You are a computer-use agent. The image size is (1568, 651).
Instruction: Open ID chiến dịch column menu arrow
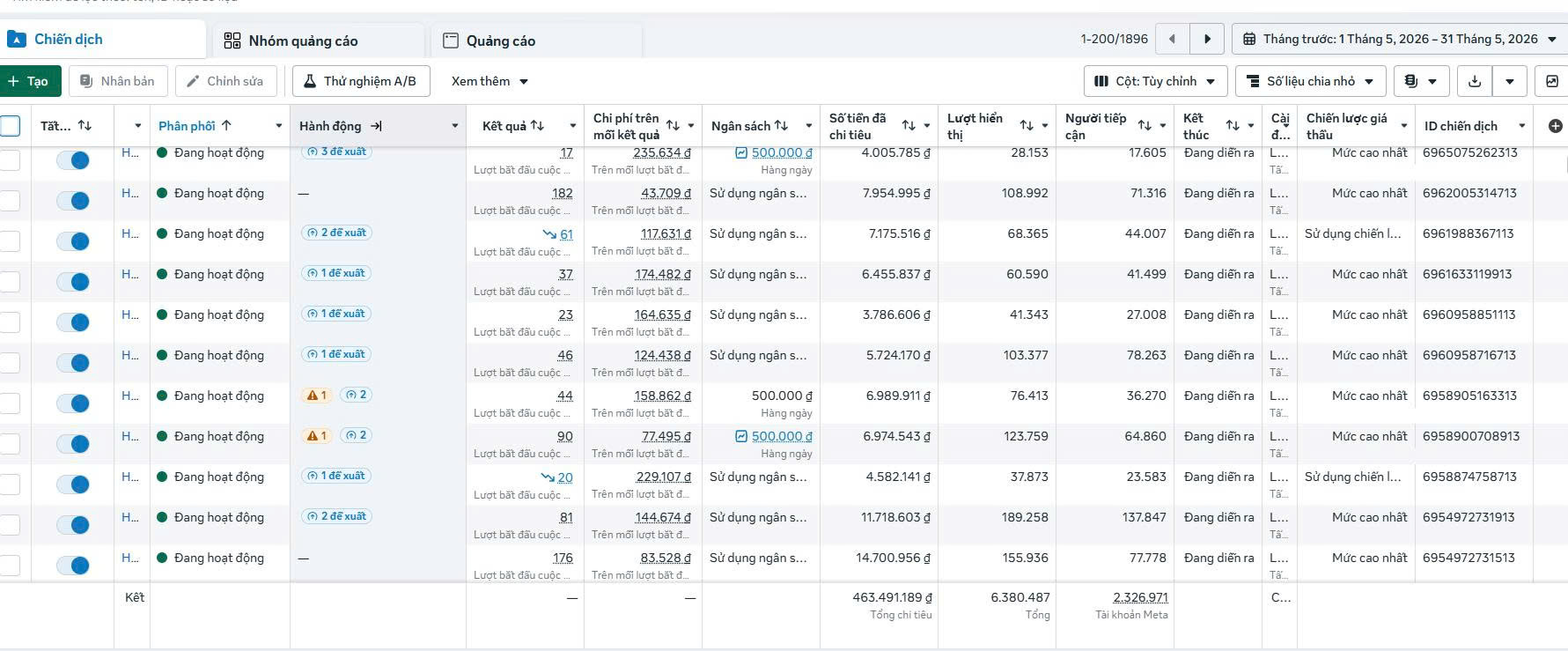click(x=1522, y=126)
